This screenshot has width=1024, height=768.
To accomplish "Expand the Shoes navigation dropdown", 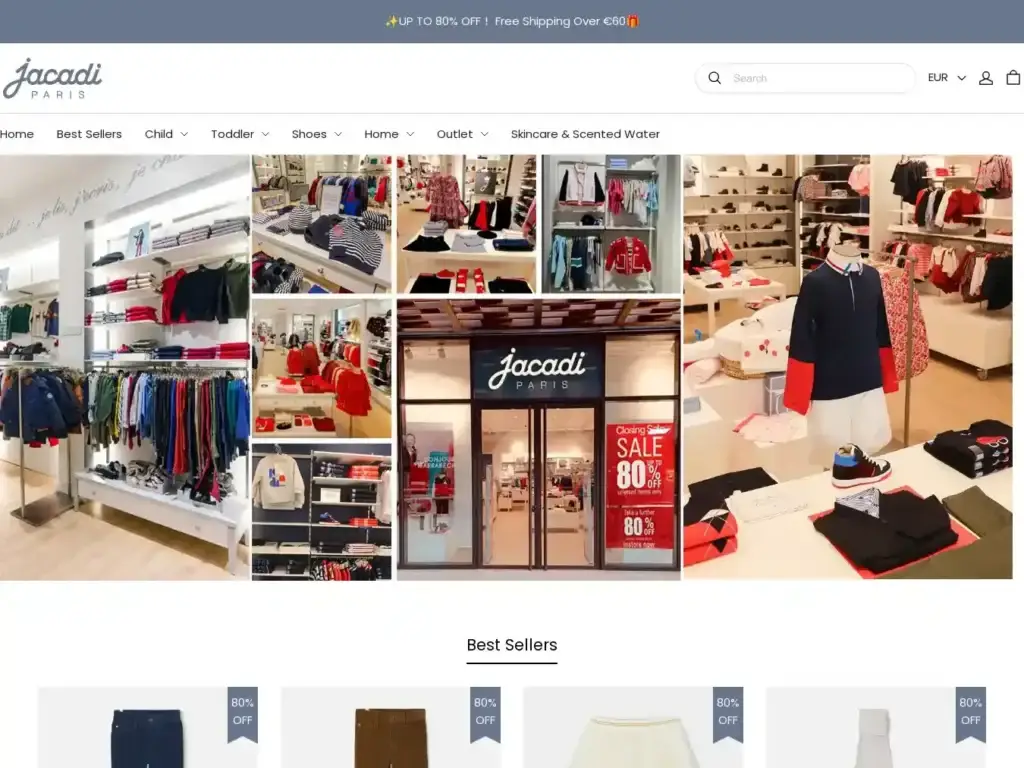I will pos(314,133).
